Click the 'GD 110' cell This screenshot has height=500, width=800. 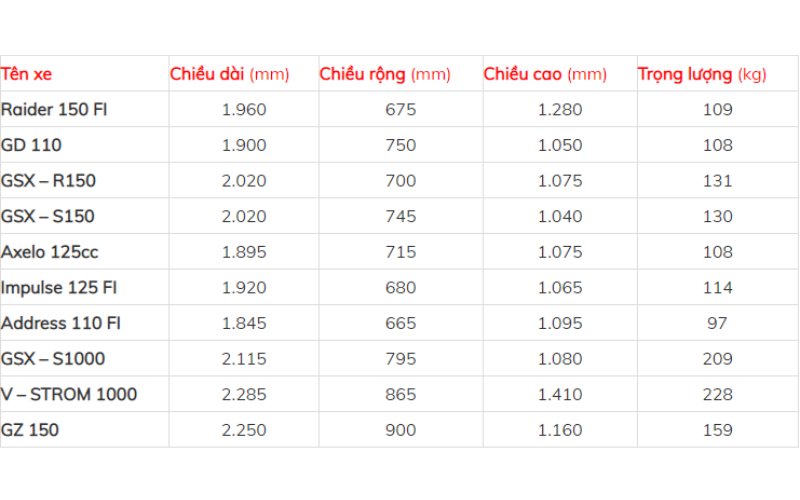32,145
